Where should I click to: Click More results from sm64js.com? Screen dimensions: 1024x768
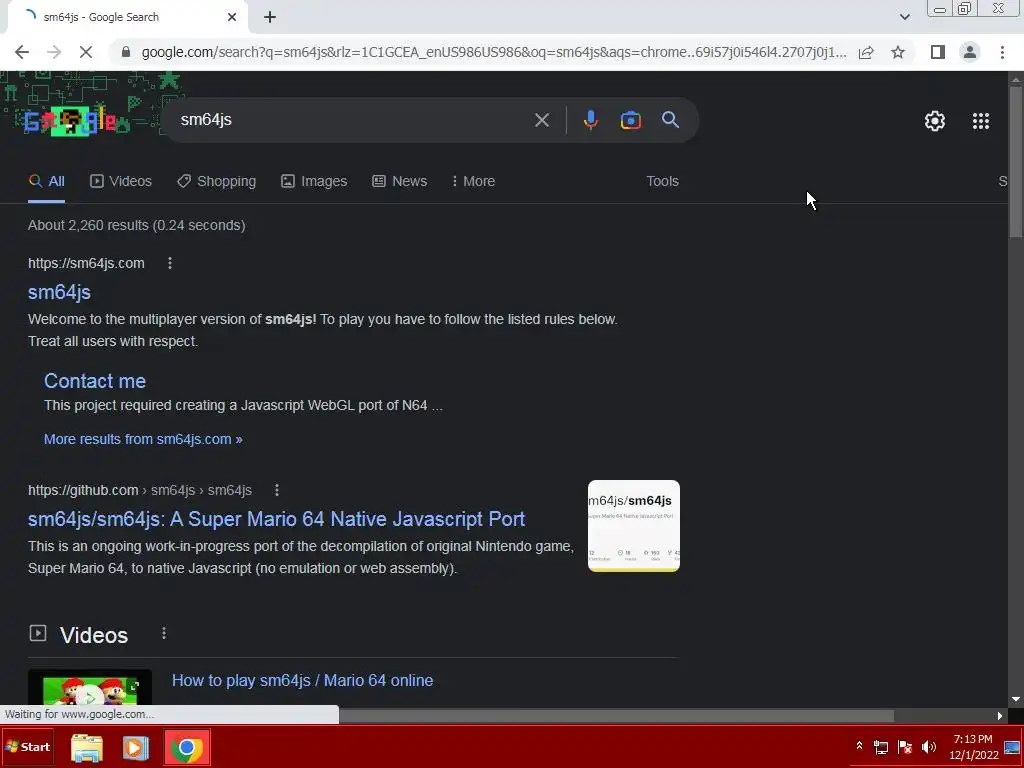click(143, 440)
